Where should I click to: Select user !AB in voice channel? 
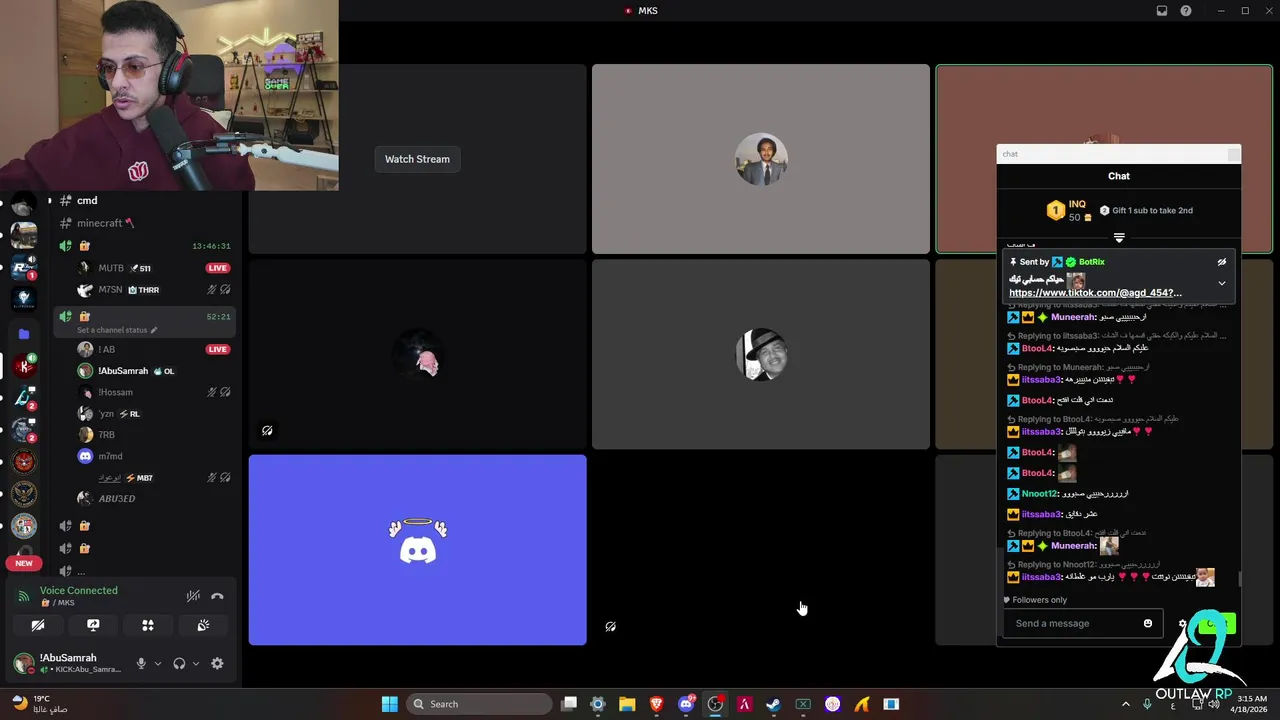coord(106,349)
